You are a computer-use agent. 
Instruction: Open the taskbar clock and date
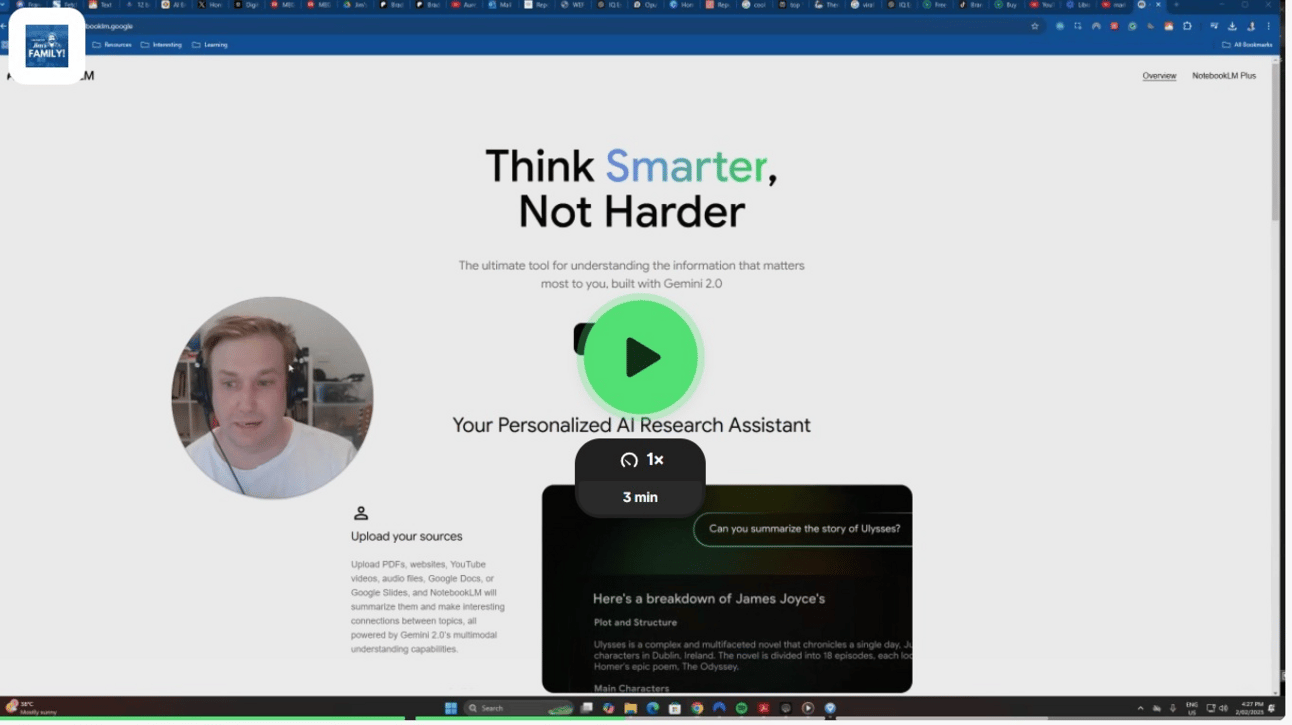coord(1251,708)
